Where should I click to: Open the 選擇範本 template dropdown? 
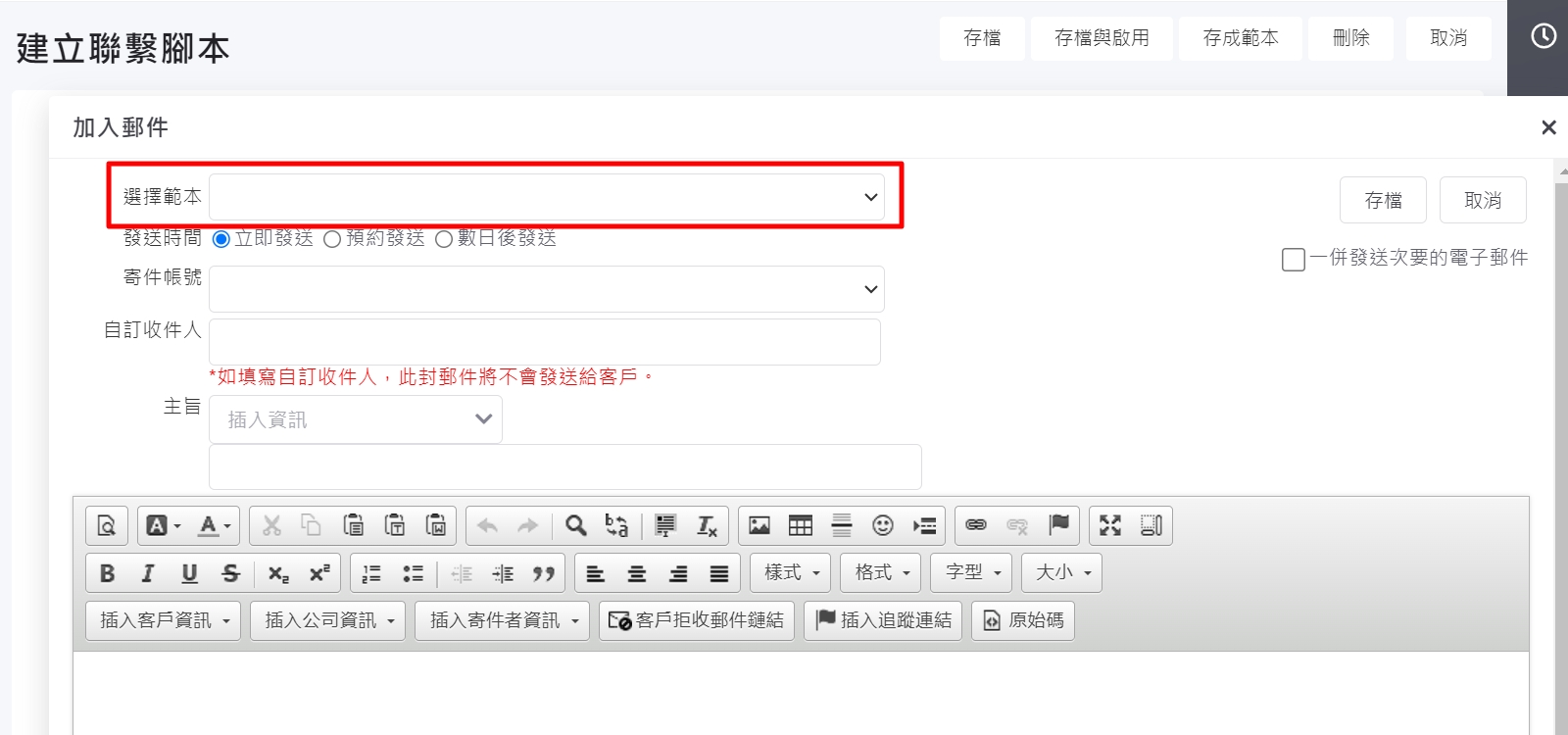coord(547,197)
